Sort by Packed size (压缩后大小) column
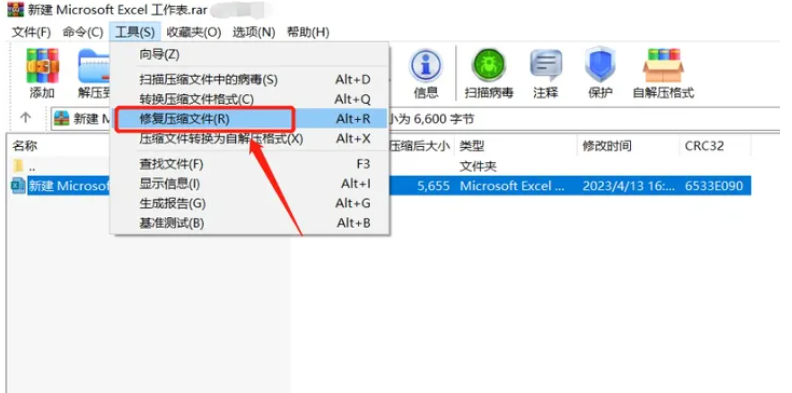 click(x=421, y=146)
